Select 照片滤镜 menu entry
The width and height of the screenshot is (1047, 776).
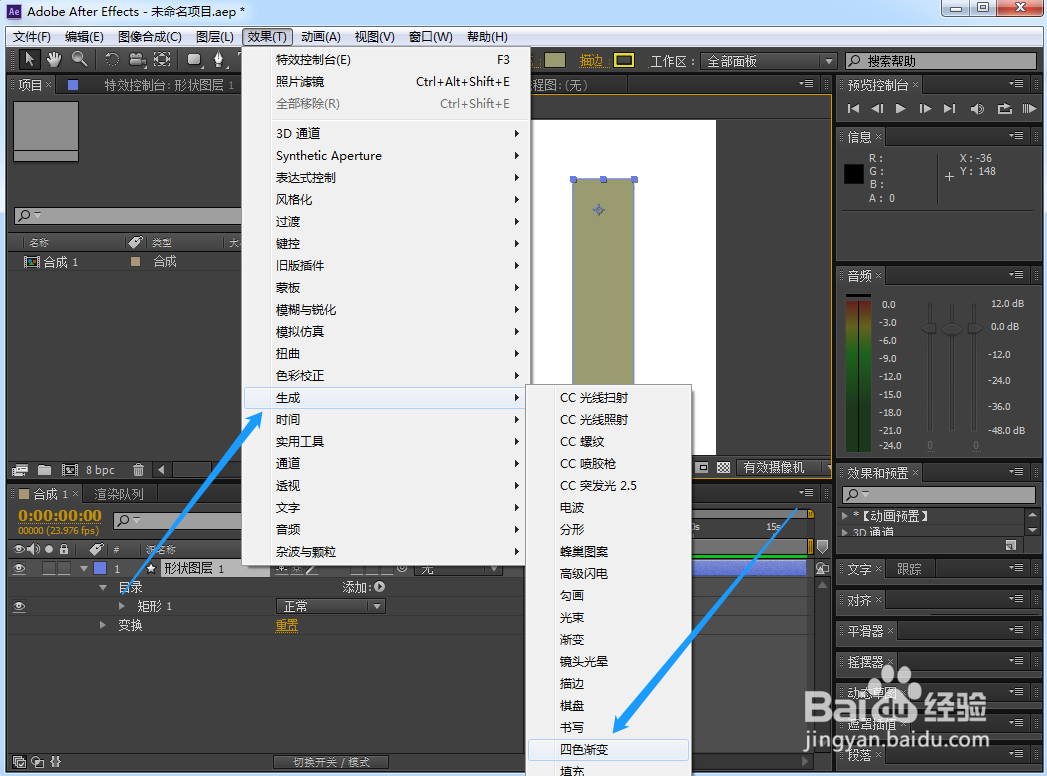[387, 81]
